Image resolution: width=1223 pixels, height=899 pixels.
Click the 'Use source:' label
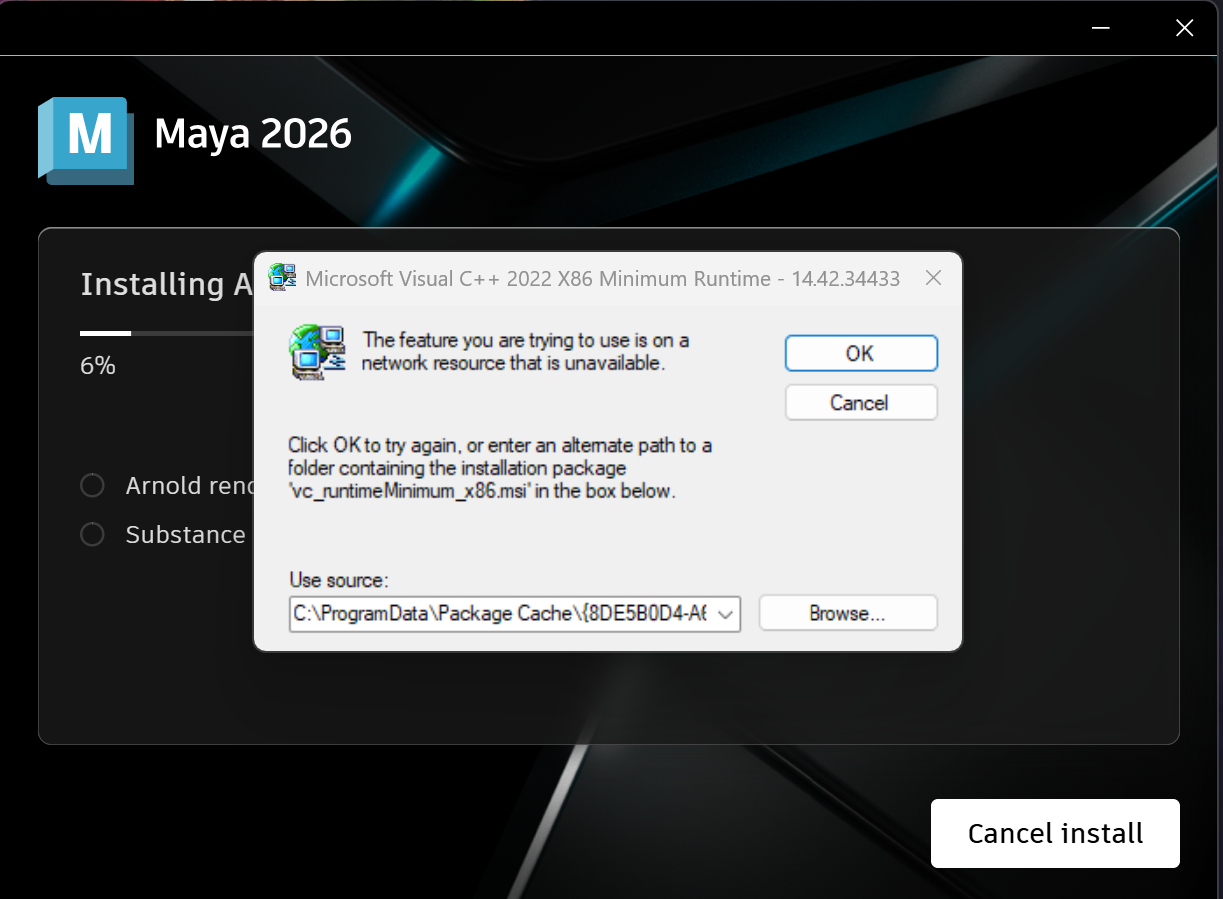[339, 580]
